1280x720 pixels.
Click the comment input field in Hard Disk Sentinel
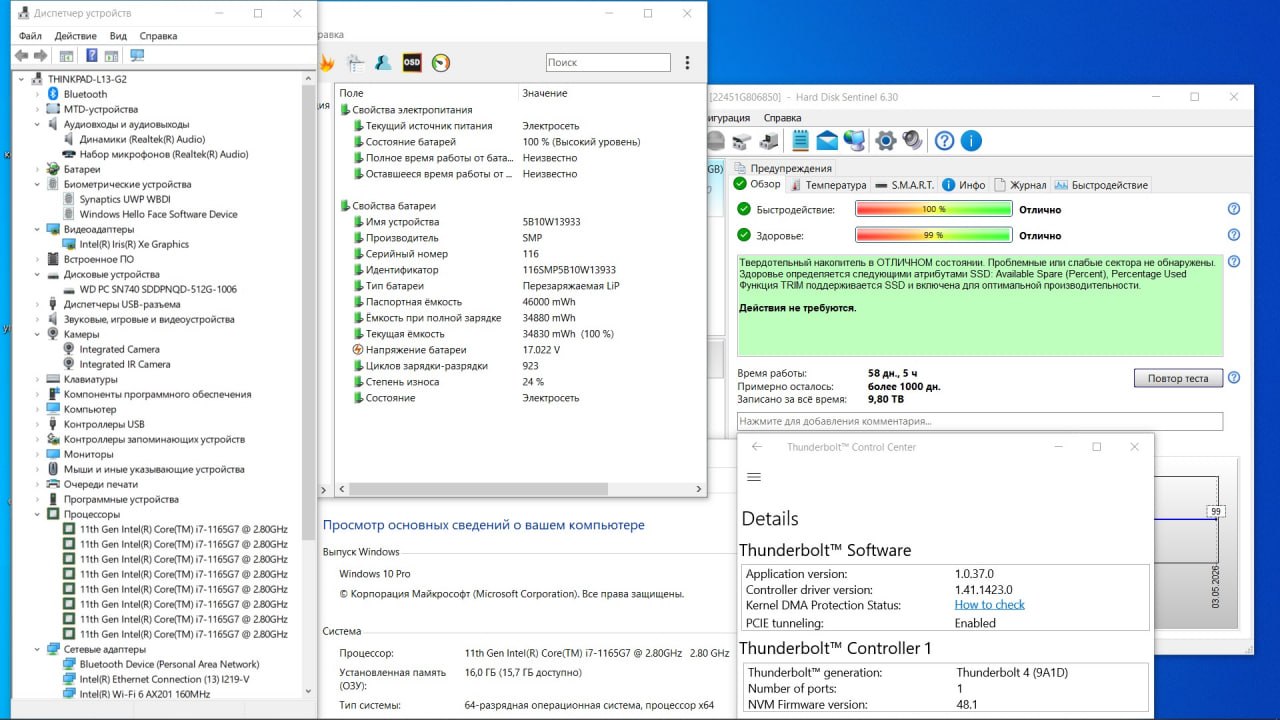pyautogui.click(x=980, y=421)
